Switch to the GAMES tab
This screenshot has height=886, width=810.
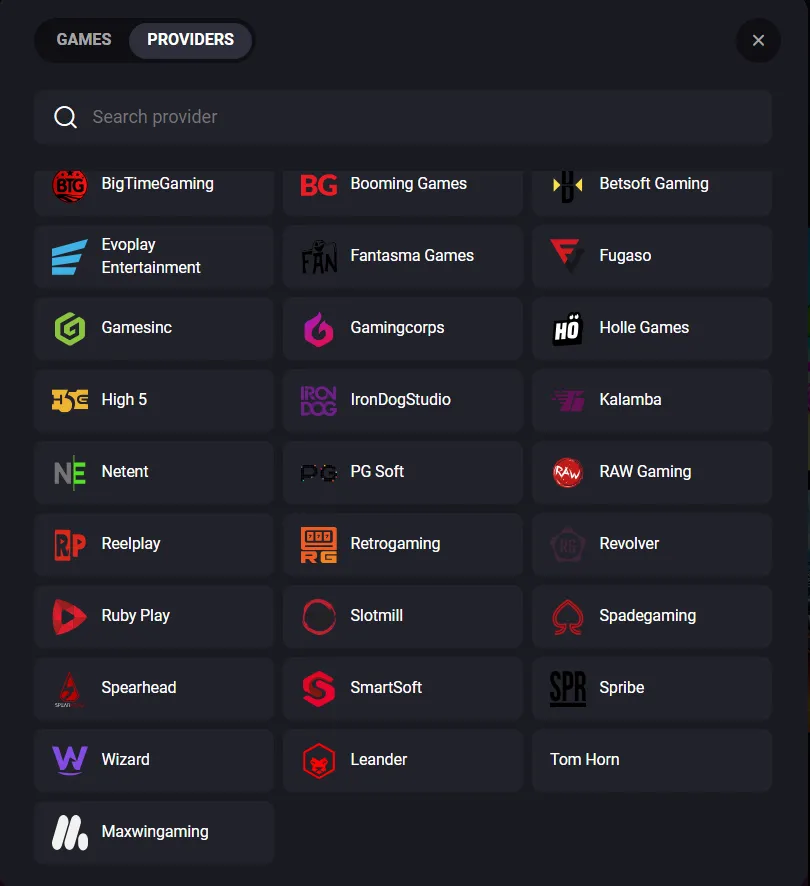coord(83,40)
